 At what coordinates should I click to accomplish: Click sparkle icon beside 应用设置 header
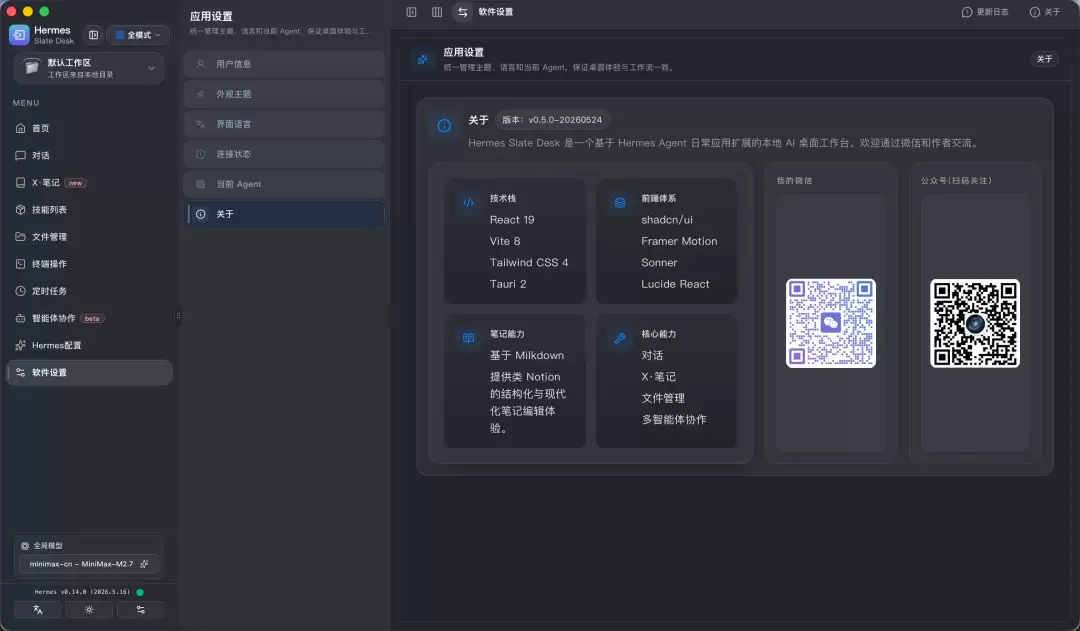[423, 59]
